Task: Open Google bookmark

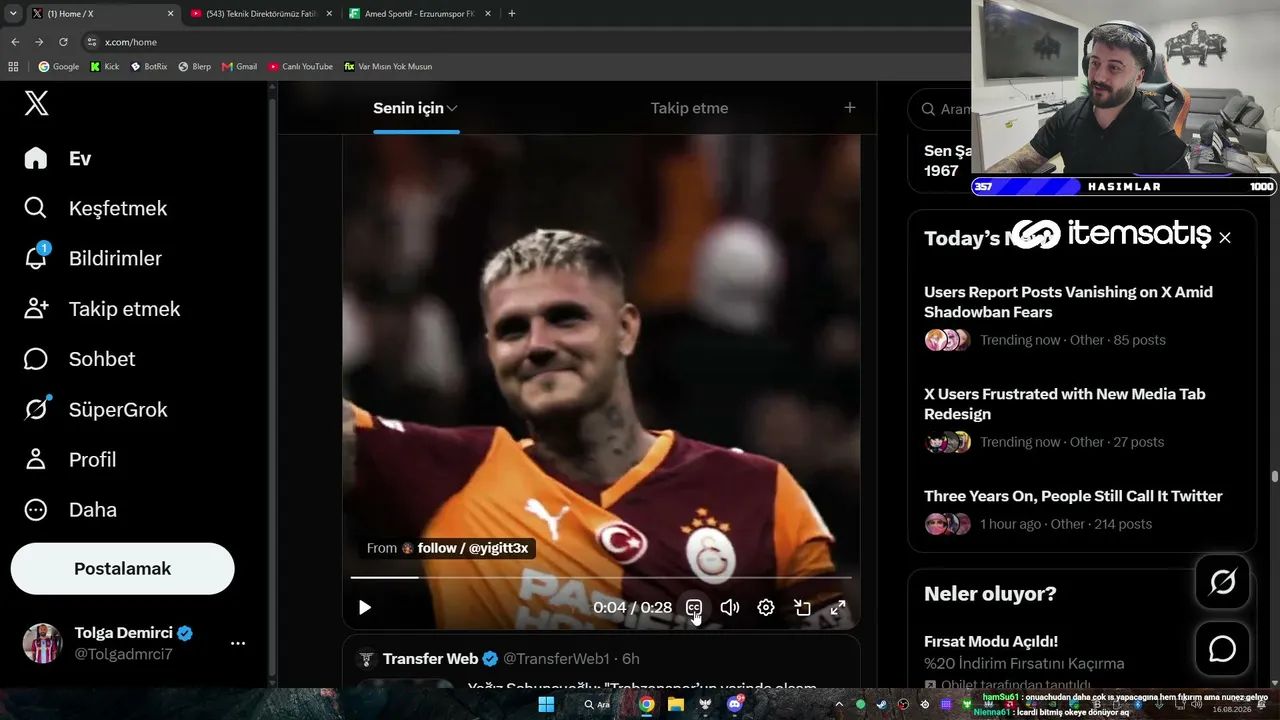Action: pos(59,66)
